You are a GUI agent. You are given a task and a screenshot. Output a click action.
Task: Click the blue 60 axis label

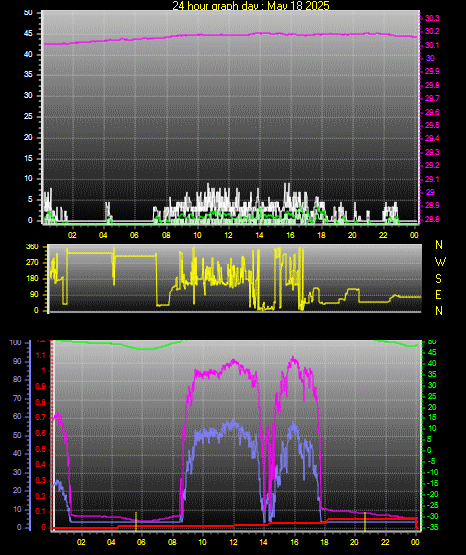point(17,417)
